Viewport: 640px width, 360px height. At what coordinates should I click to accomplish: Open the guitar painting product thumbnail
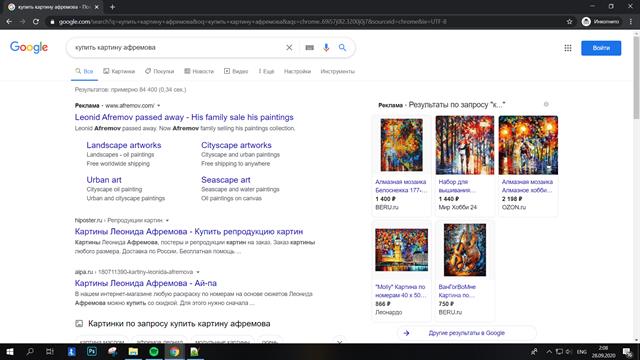click(x=465, y=250)
